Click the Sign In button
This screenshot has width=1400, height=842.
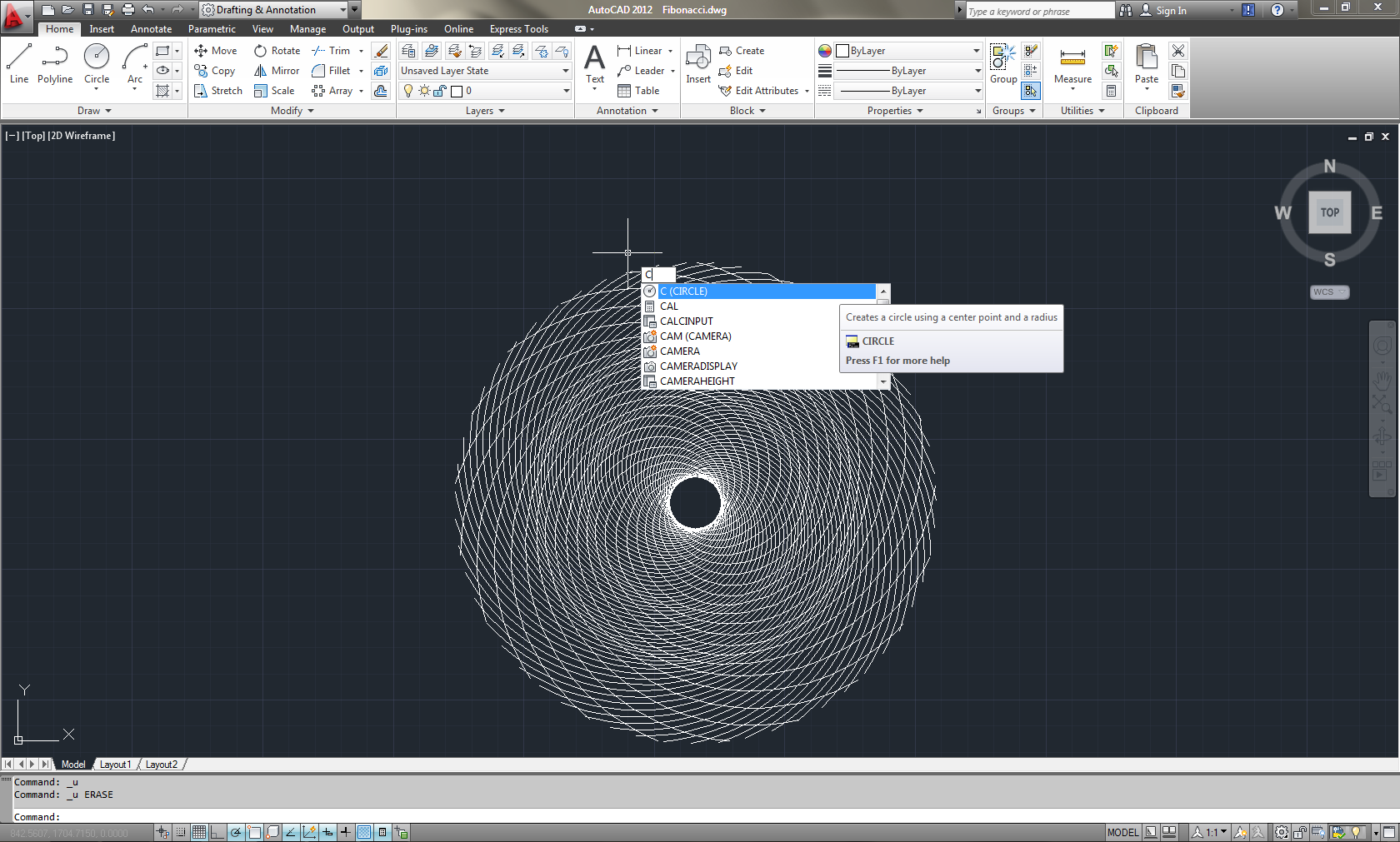1162,10
